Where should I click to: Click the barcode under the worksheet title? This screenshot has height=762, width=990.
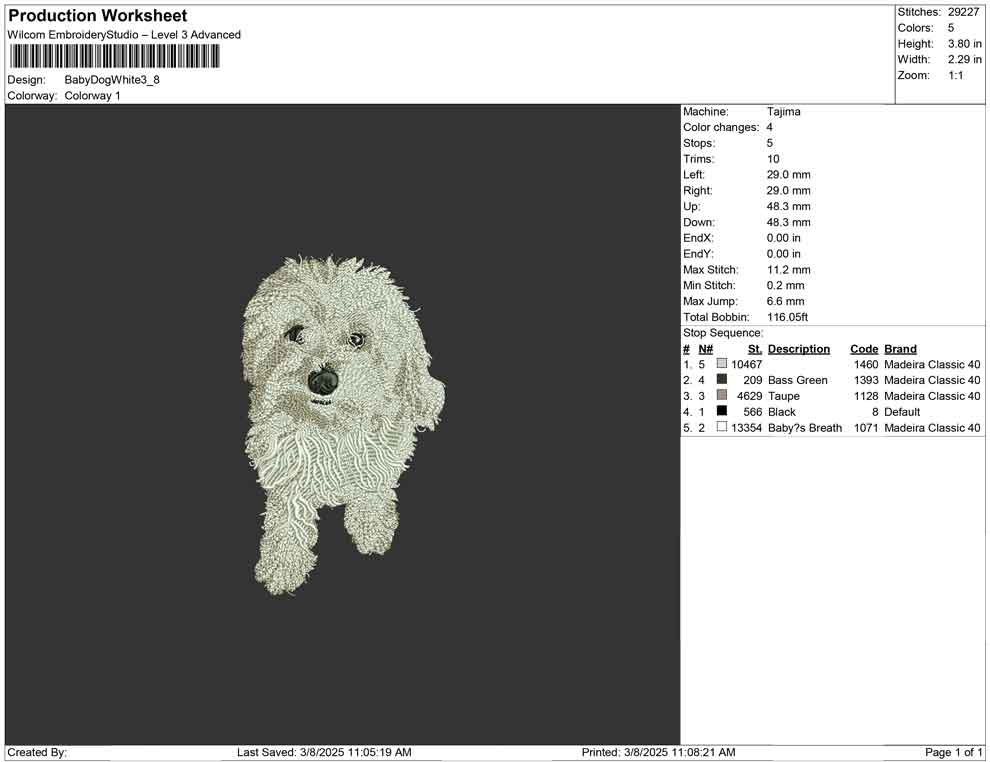pos(114,56)
